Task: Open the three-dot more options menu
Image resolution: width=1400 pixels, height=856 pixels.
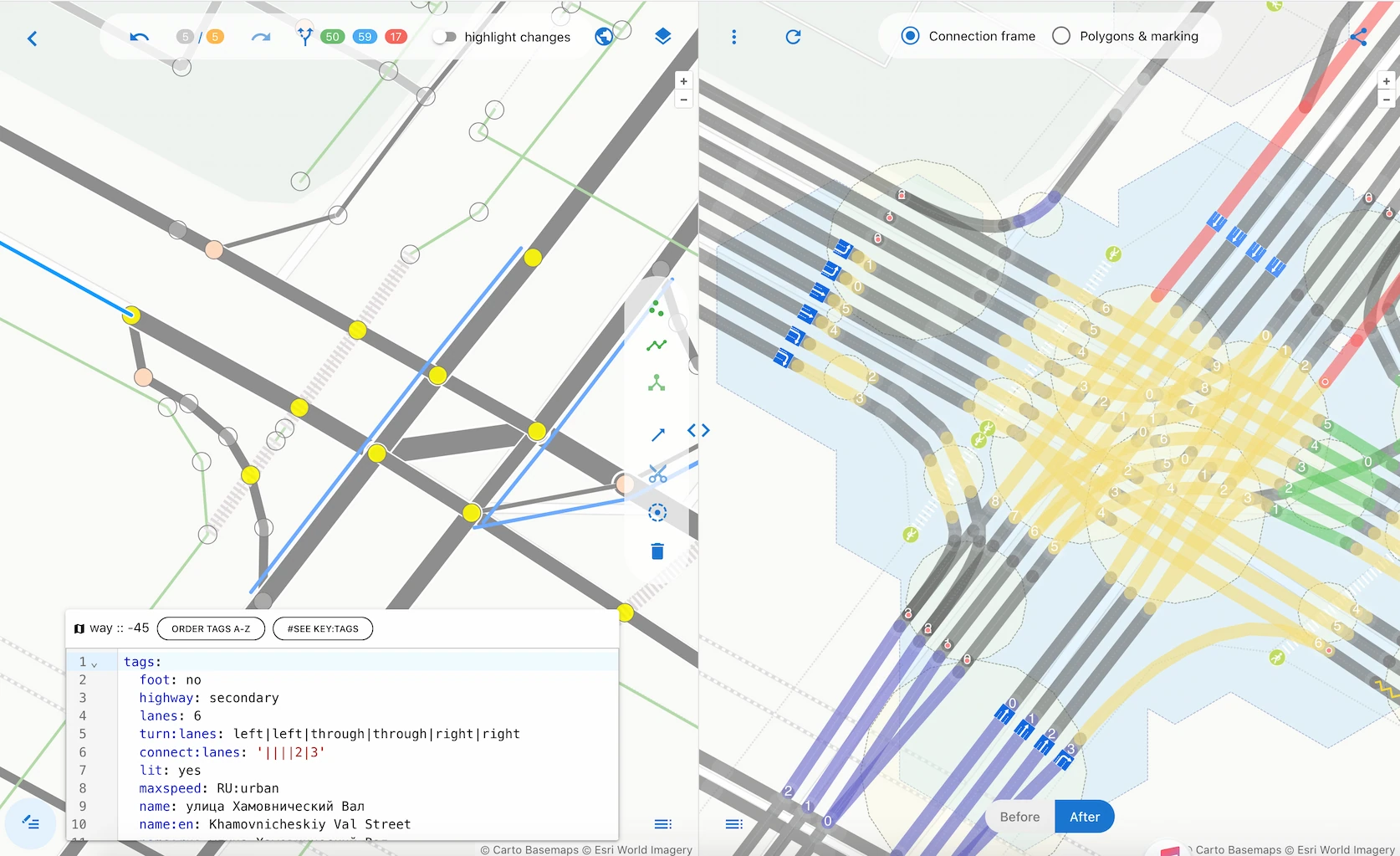Action: click(x=734, y=37)
